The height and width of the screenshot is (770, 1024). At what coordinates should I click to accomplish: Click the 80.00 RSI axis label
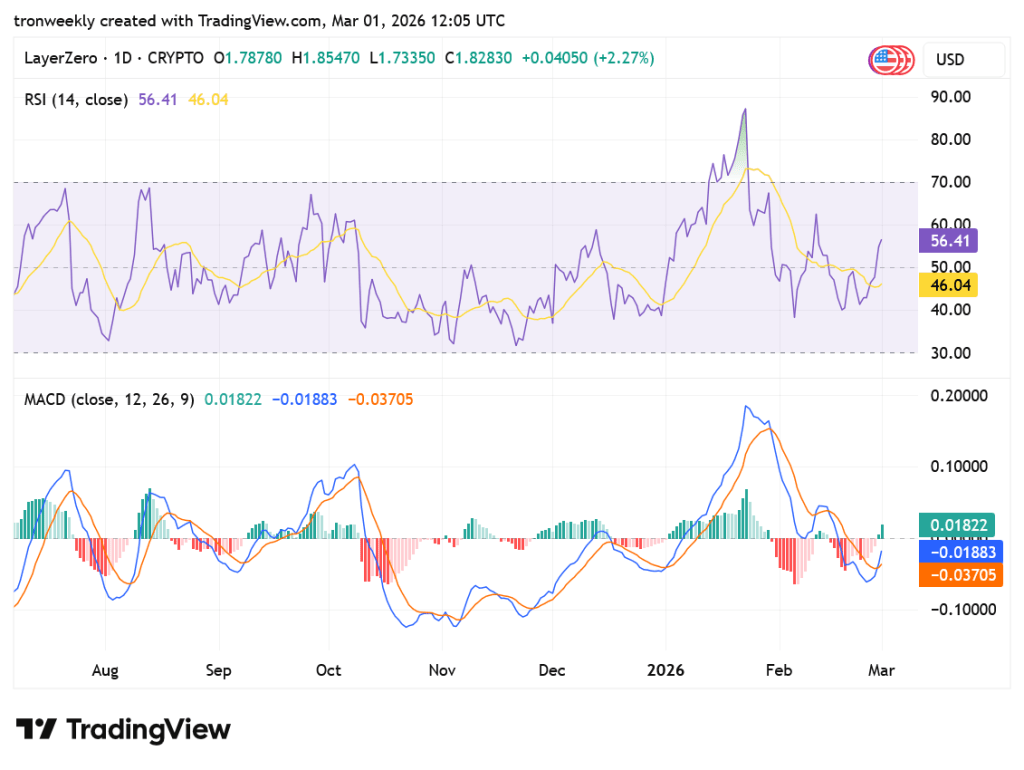point(950,139)
